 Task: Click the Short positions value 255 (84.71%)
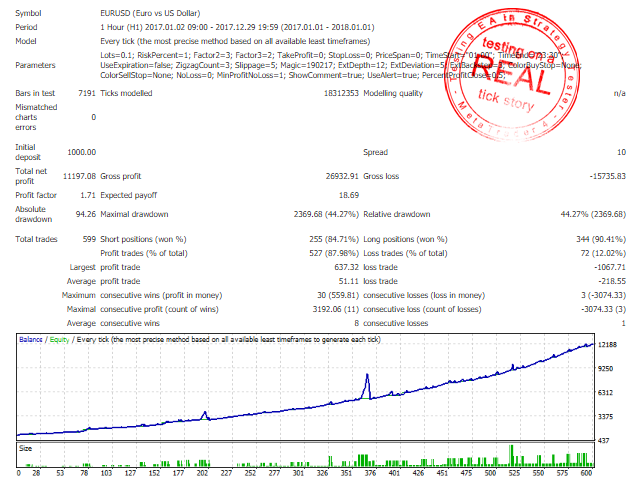click(x=334, y=239)
